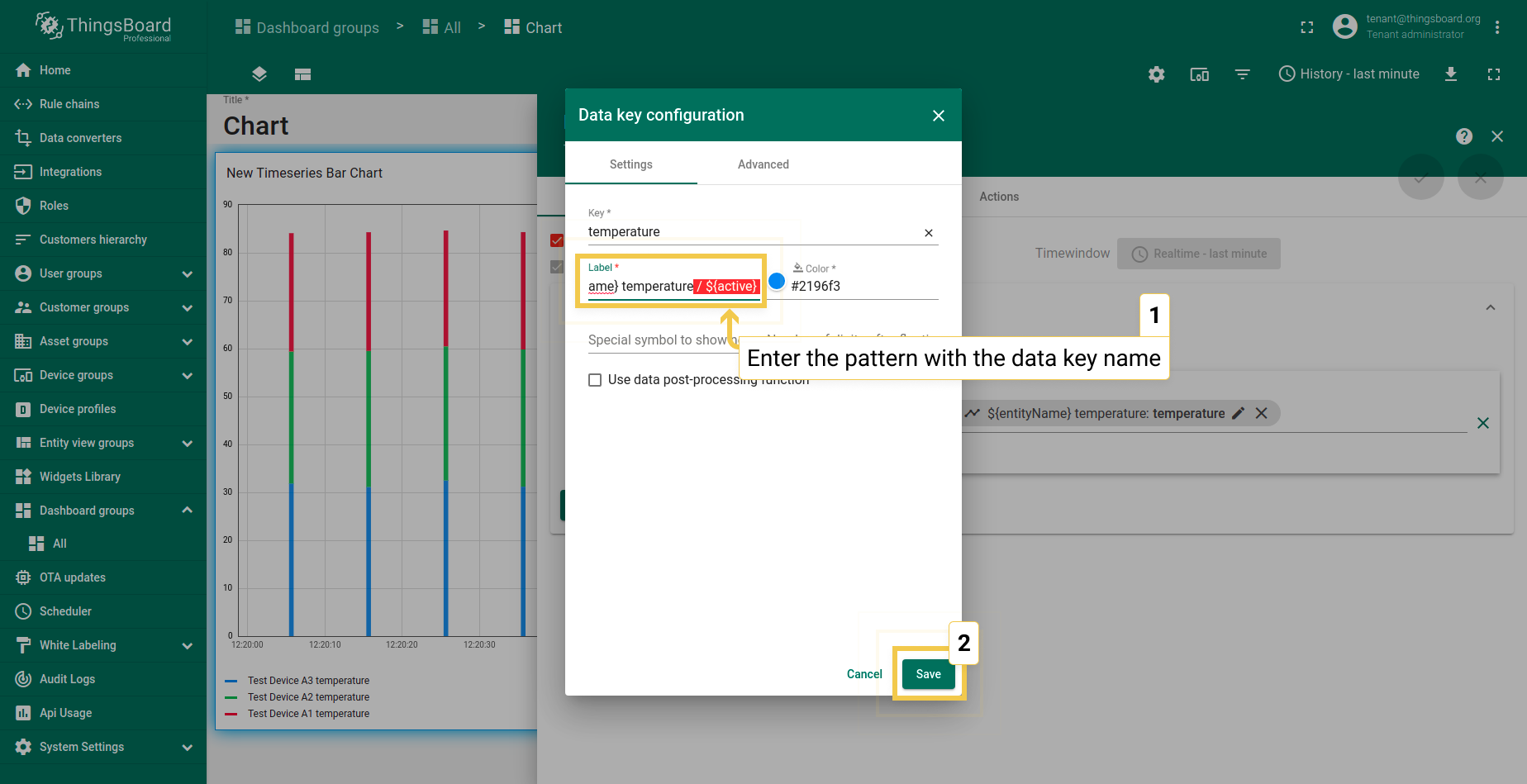Expand Device groups menu
1527x784 pixels.
pos(188,375)
